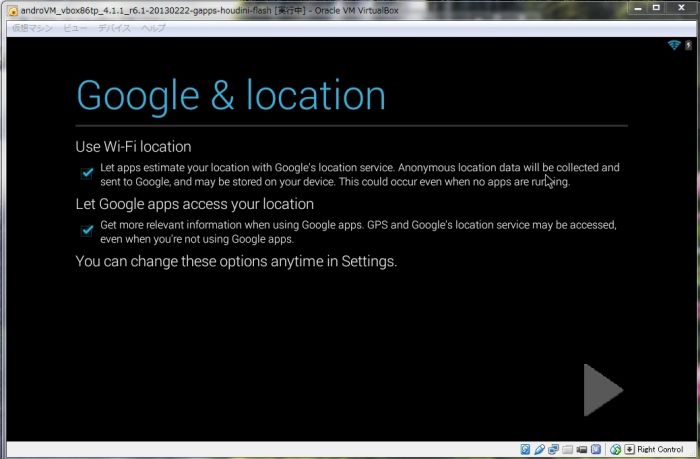The image size is (700, 459).
Task: Open the 仮想マシン menu
Action: pos(33,27)
